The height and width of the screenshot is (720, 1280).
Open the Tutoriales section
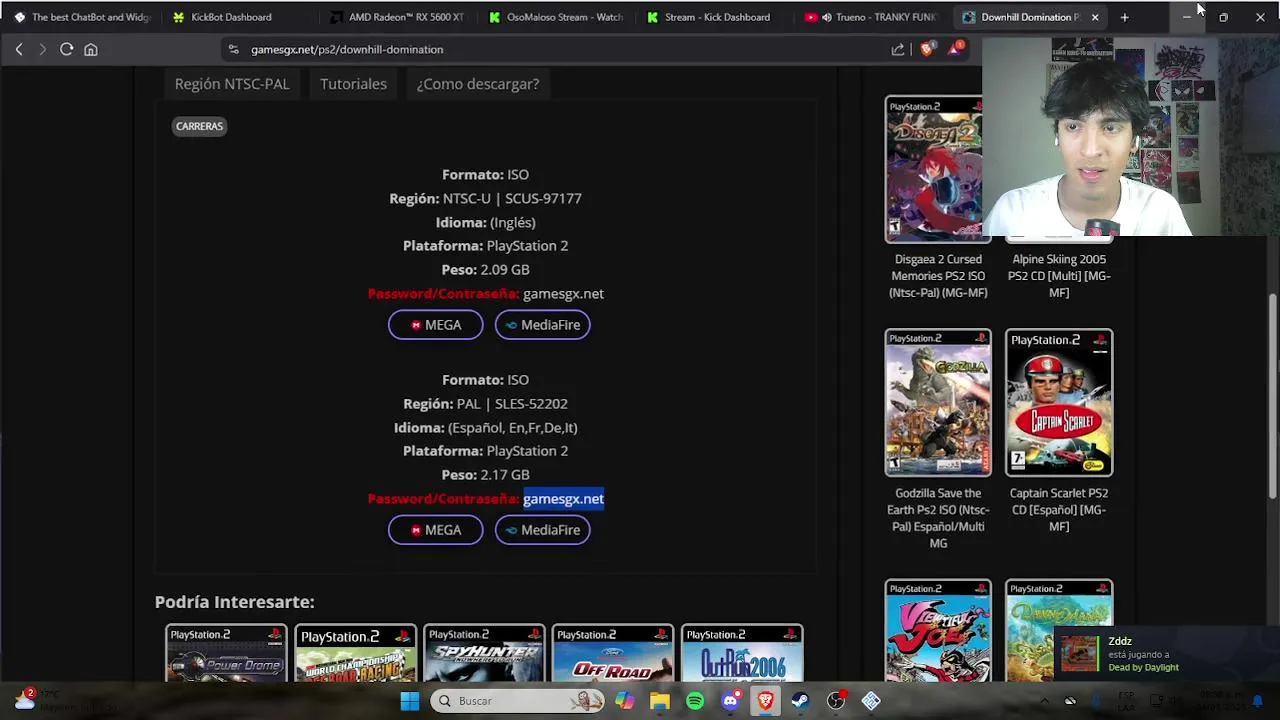(x=353, y=84)
